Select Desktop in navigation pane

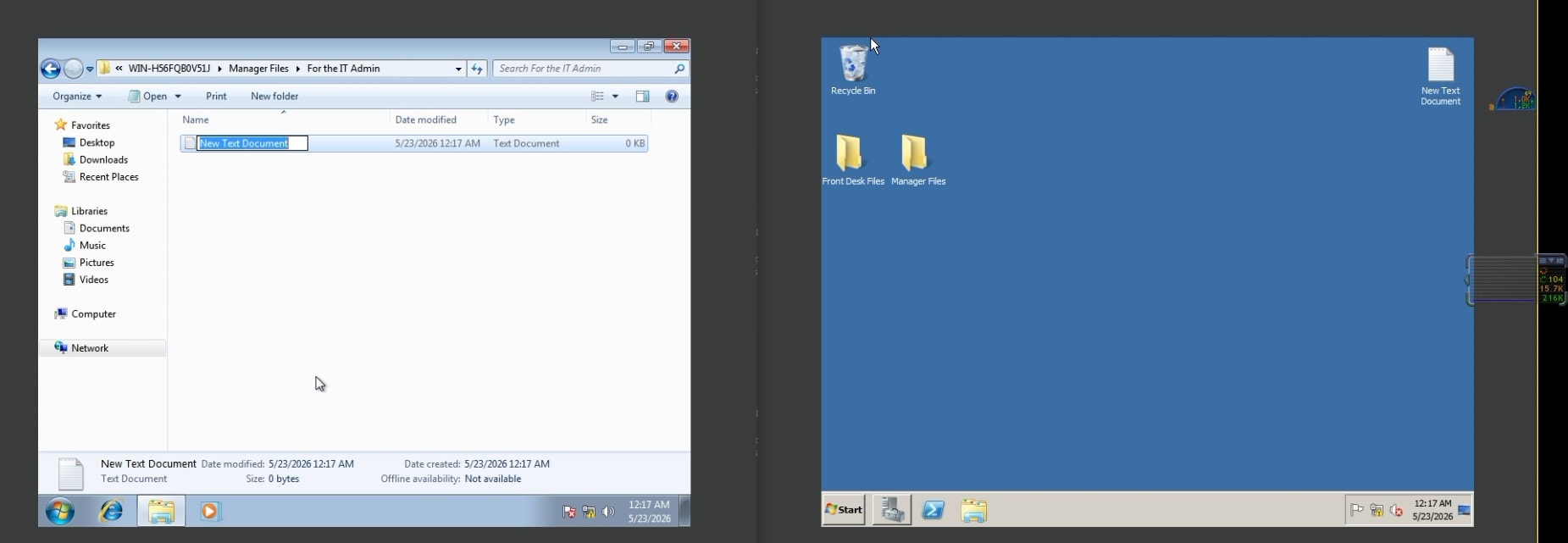(x=89, y=143)
